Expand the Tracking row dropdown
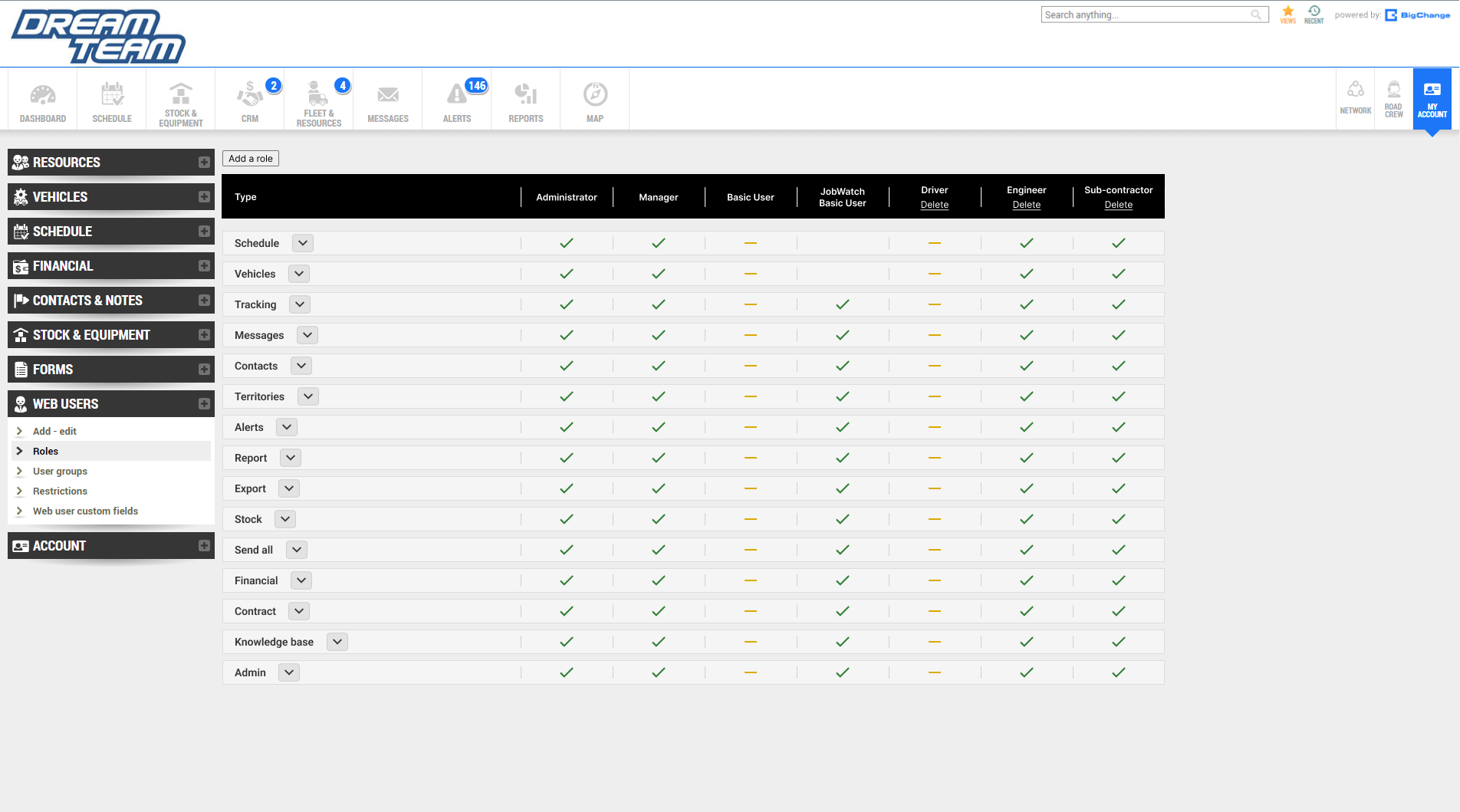Screen dimensions: 1460x812 [x=300, y=304]
